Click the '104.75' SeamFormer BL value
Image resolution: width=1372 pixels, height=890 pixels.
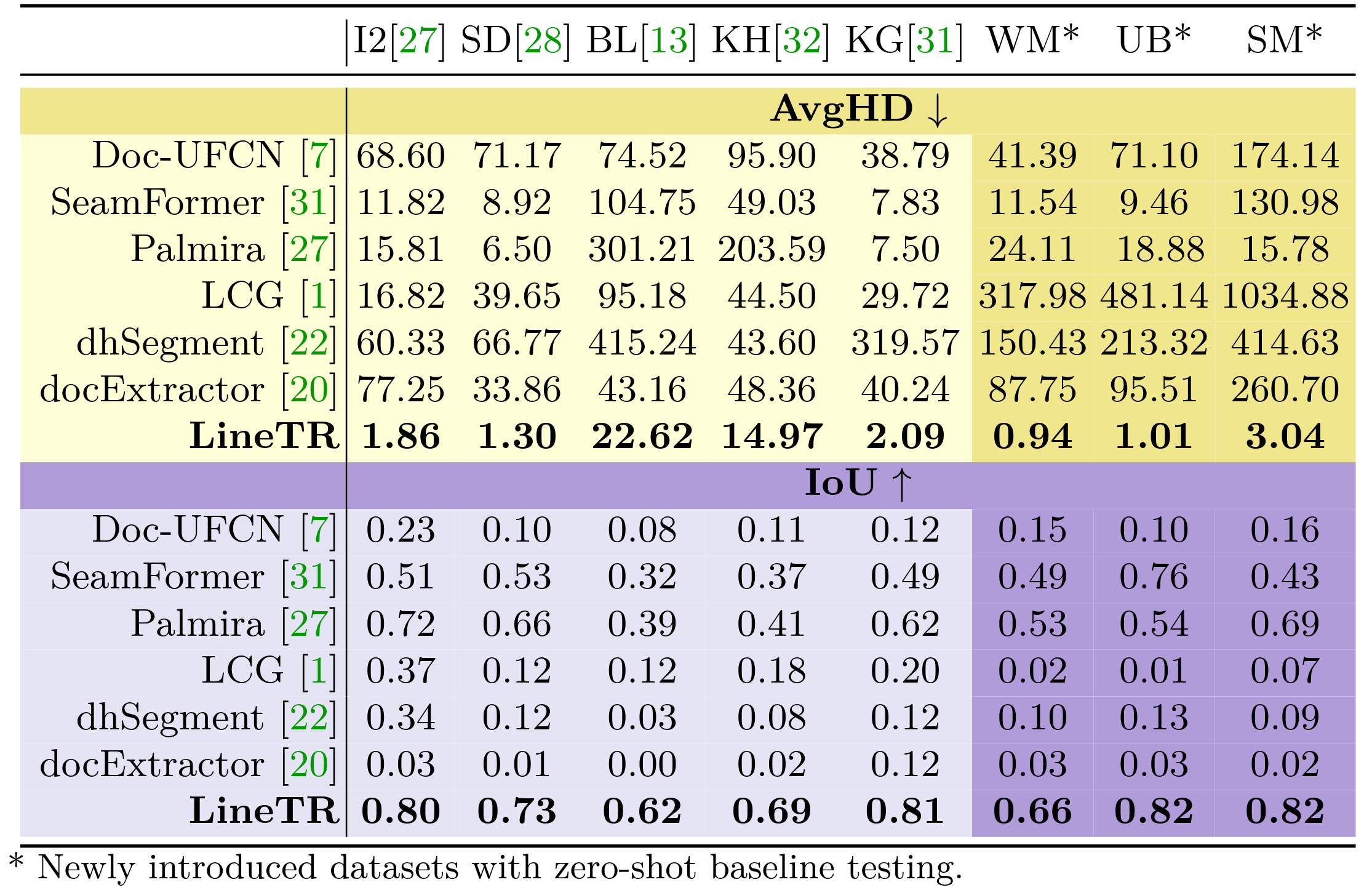[642, 202]
